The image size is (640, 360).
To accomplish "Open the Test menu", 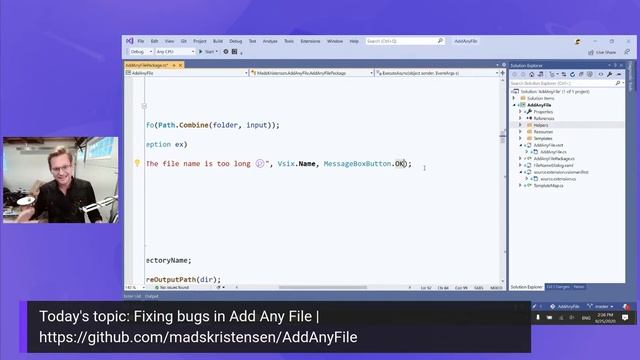I will click(252, 41).
